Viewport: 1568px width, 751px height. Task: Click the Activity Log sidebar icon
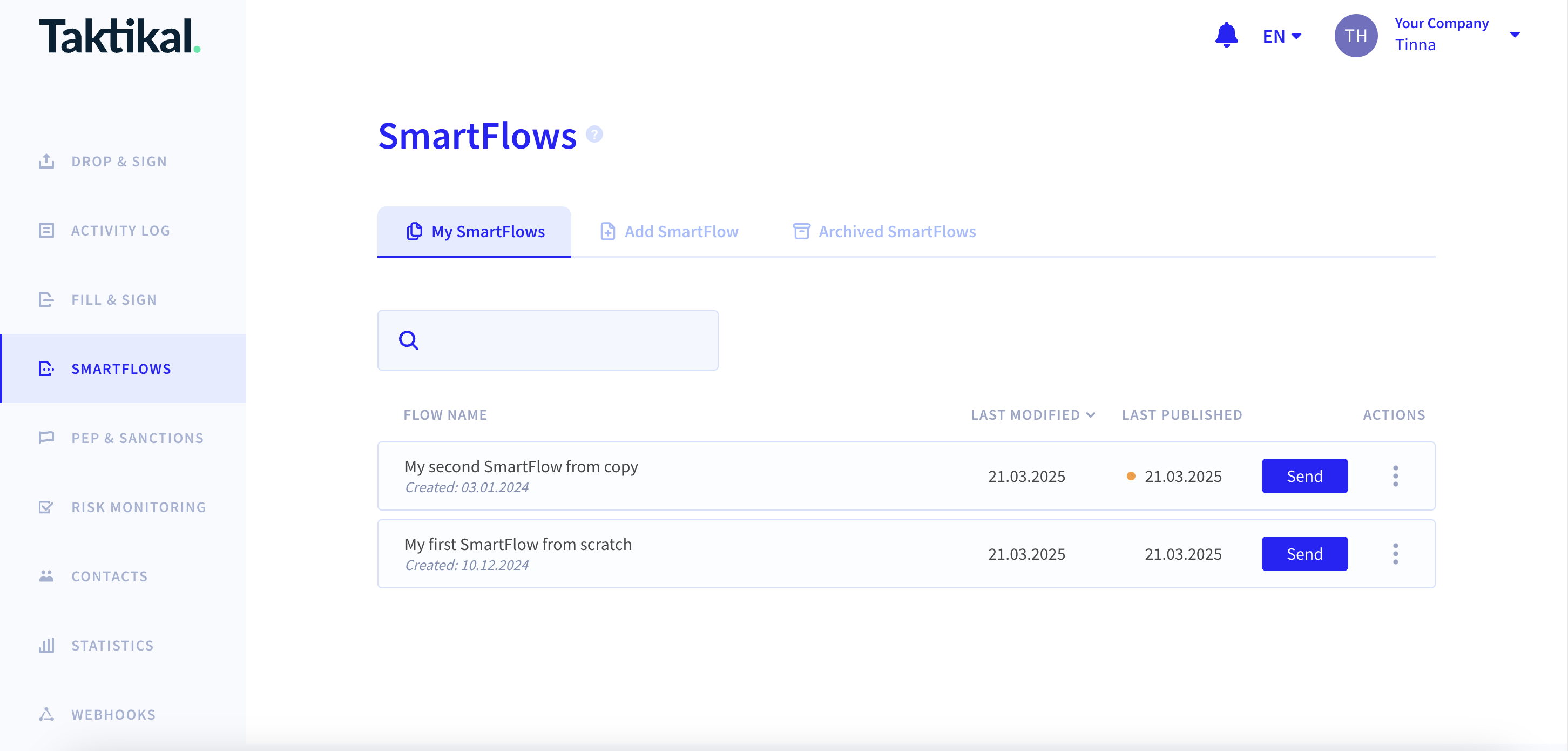point(46,230)
